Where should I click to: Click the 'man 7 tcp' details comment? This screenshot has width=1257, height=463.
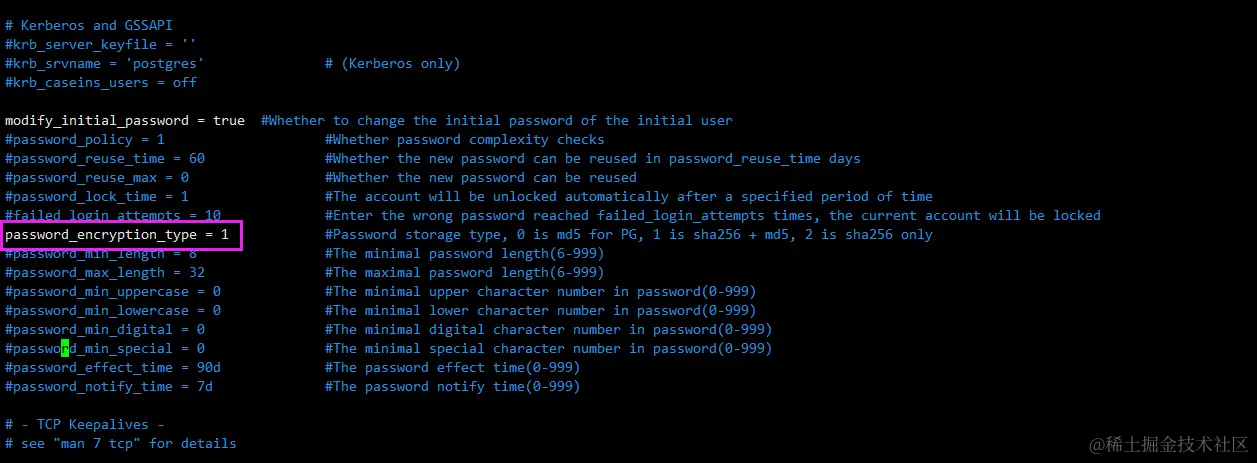pyautogui.click(x=121, y=443)
